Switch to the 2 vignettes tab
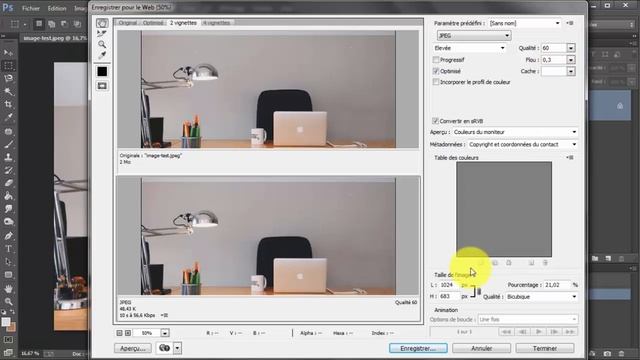Screen dimensions: 640x360 (183, 23)
